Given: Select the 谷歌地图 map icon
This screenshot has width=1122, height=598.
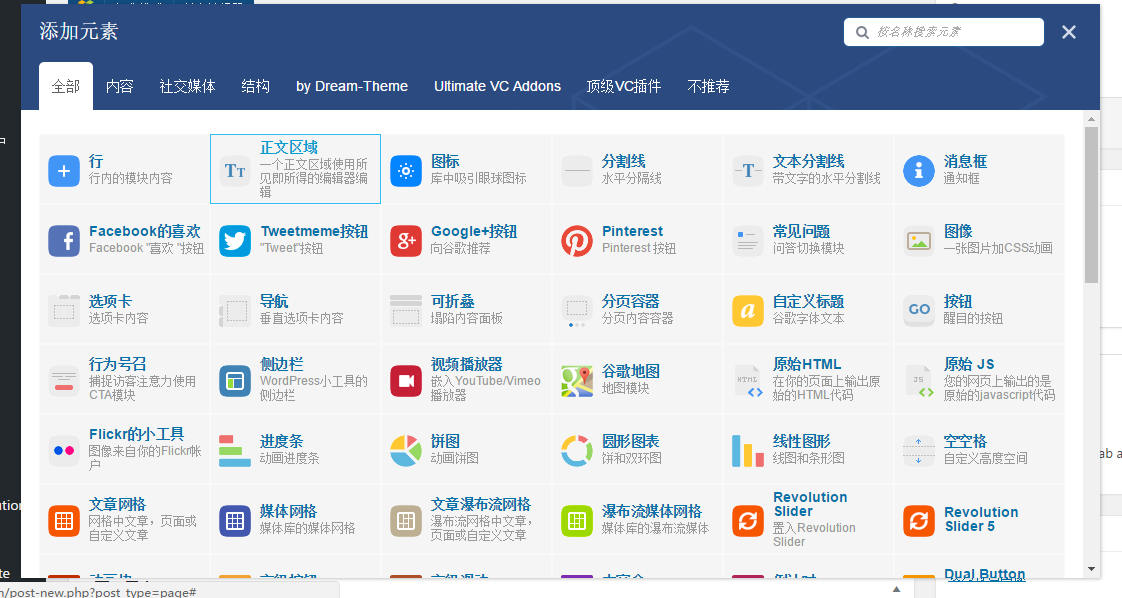Looking at the screenshot, I should coord(577,380).
